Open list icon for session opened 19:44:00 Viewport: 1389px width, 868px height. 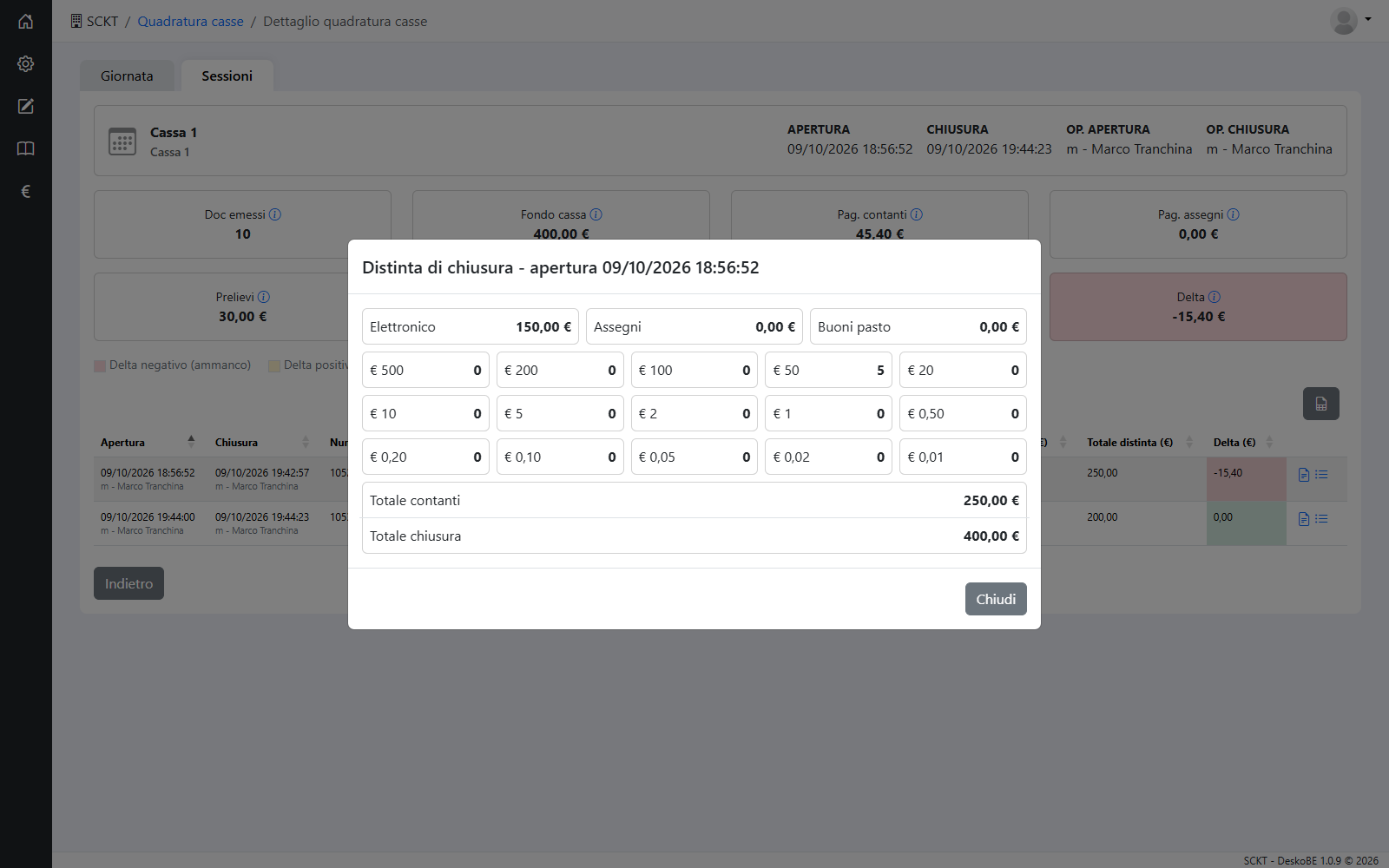pos(1321,519)
